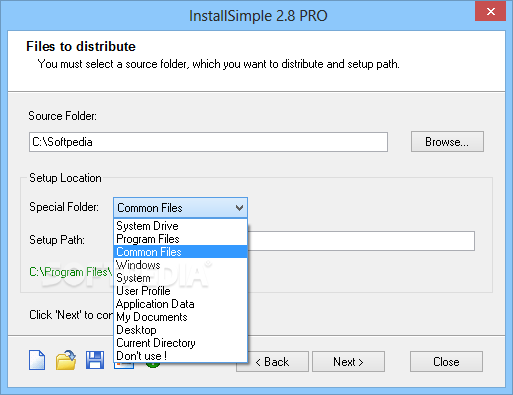
Task: Choose My Documents from the list
Action: click(180, 317)
